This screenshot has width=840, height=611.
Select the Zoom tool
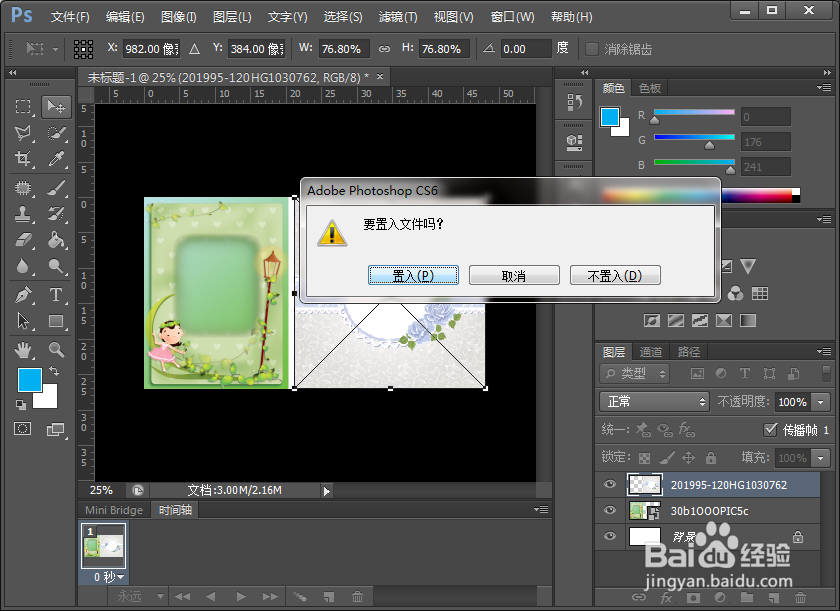[56, 350]
